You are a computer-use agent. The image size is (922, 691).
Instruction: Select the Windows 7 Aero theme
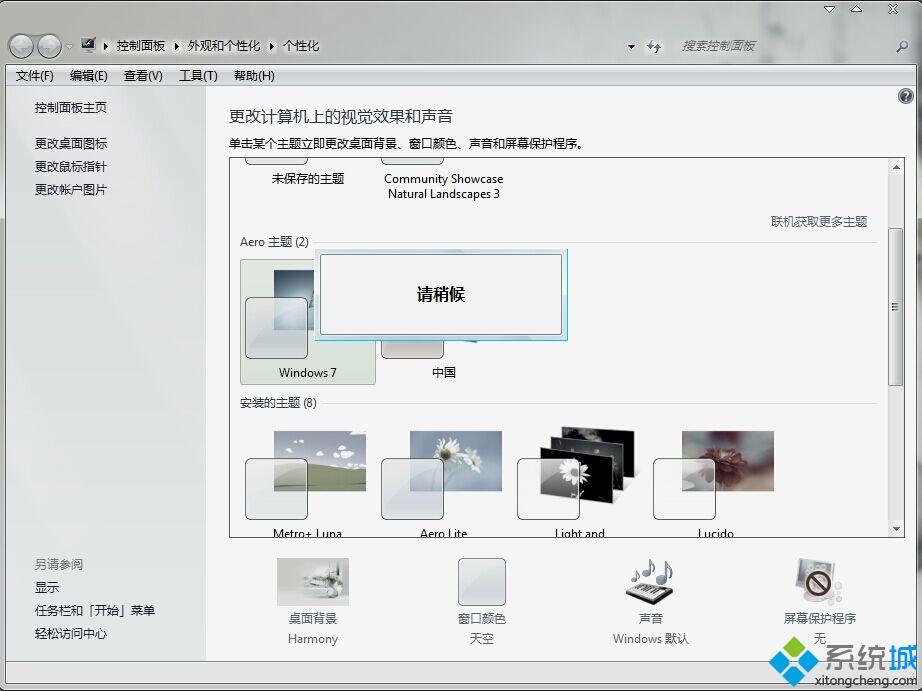(x=308, y=322)
